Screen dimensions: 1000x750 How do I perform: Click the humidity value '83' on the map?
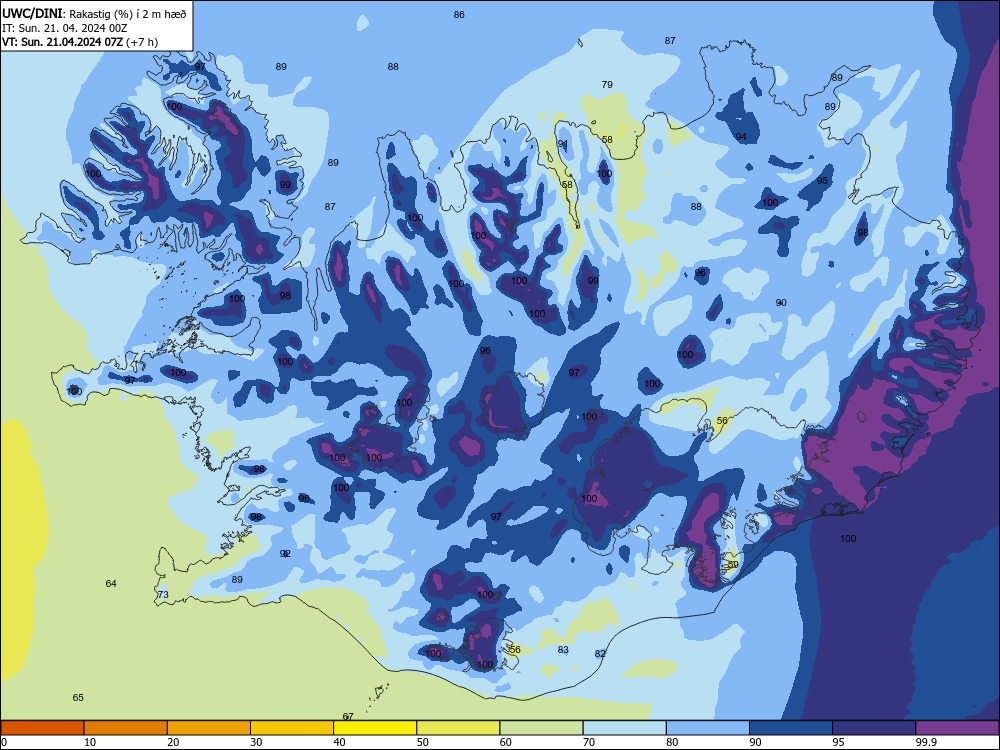coord(563,650)
